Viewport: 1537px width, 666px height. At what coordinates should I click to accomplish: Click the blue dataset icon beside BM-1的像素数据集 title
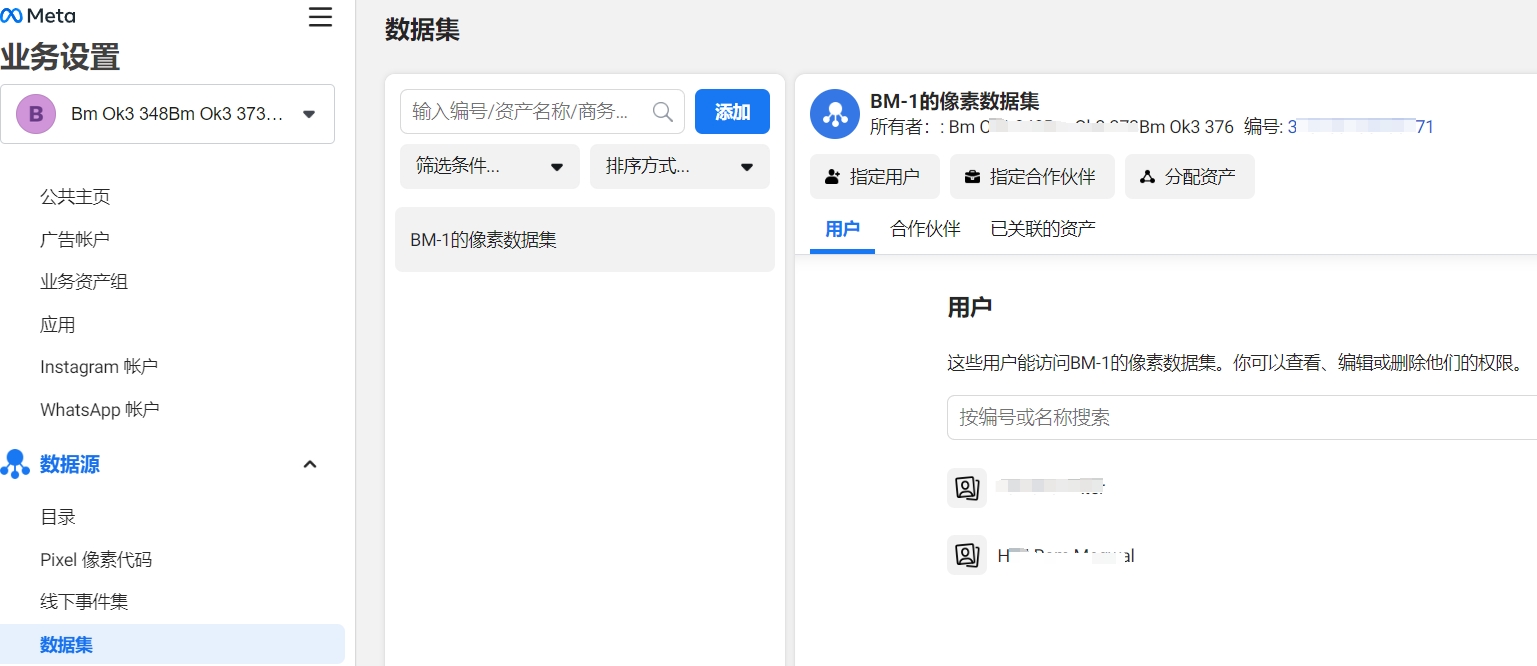pos(835,114)
